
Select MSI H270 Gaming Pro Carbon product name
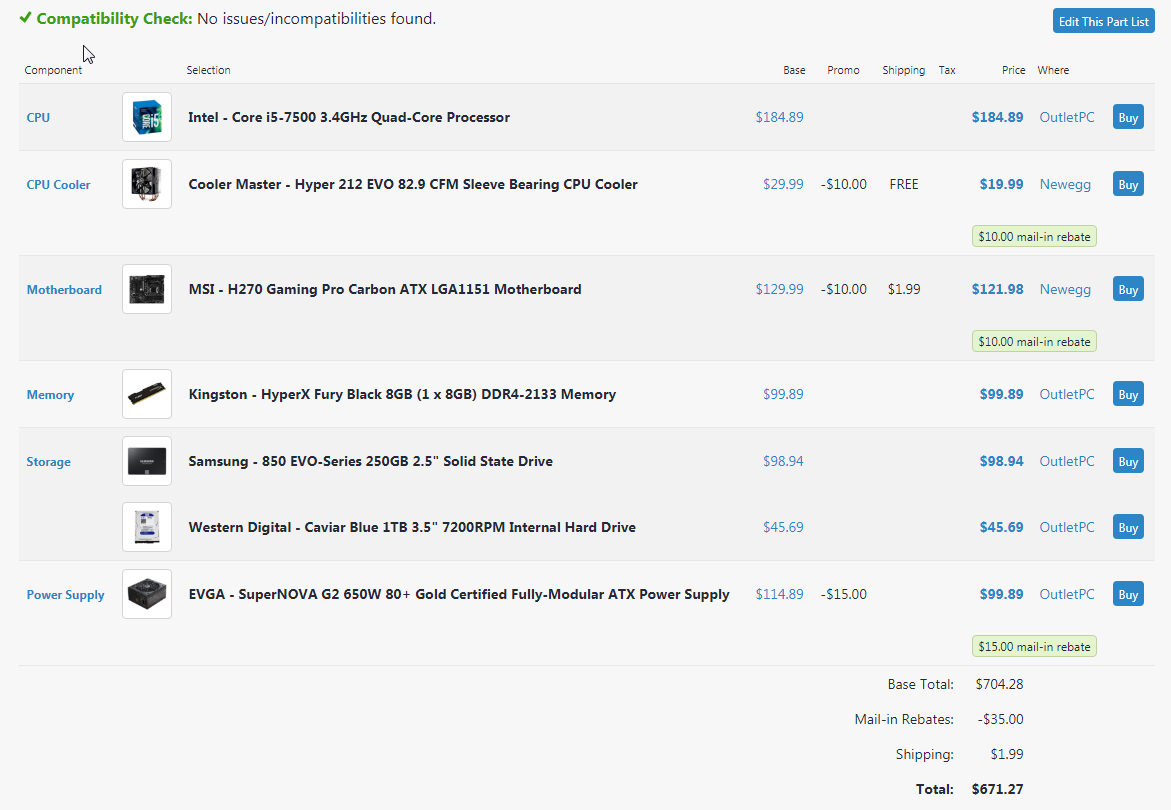[385, 289]
